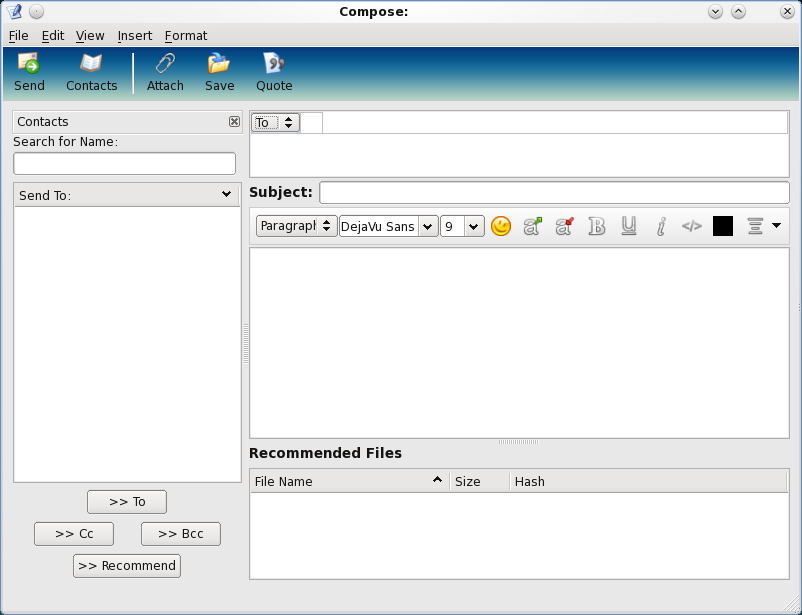Toggle italic formatting

coord(660,226)
